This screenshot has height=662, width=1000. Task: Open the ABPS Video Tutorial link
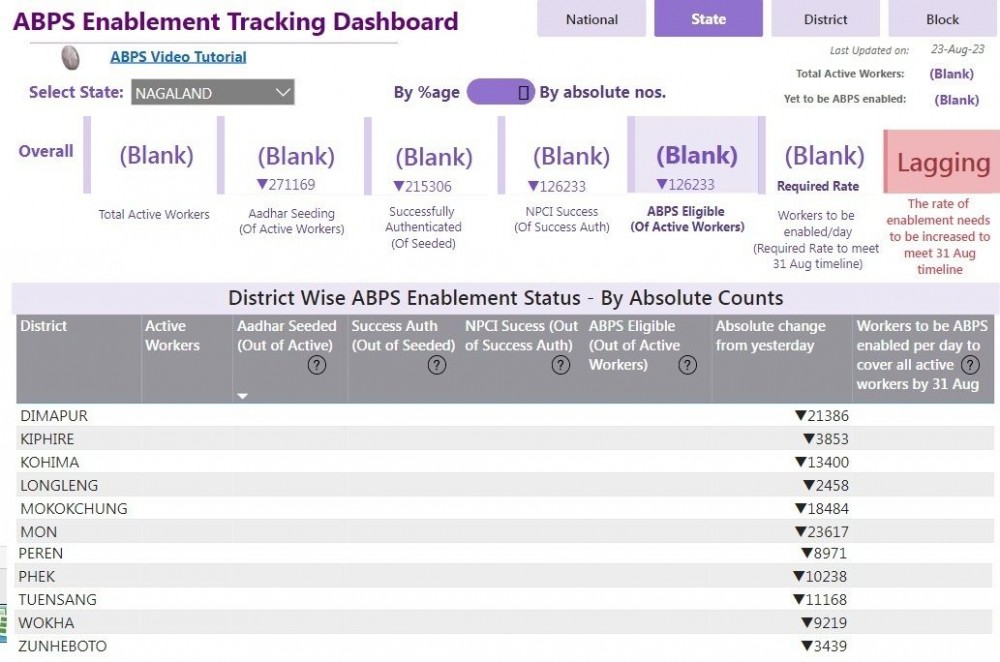[178, 57]
